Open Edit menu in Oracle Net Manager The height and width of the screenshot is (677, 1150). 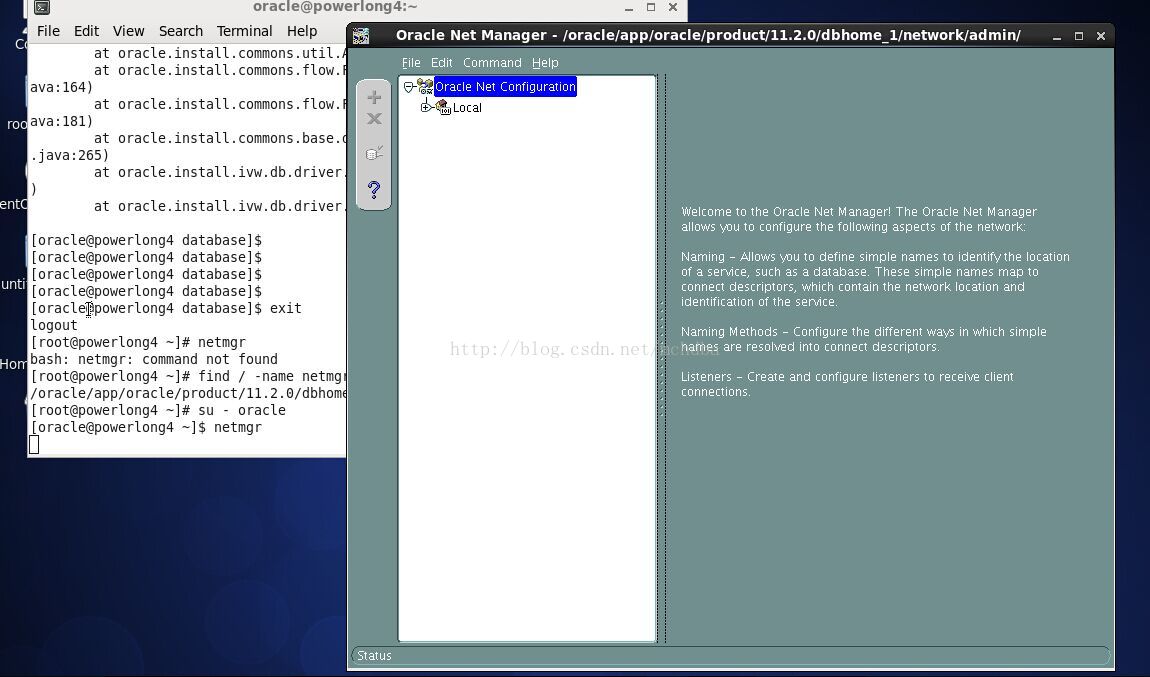click(x=442, y=63)
